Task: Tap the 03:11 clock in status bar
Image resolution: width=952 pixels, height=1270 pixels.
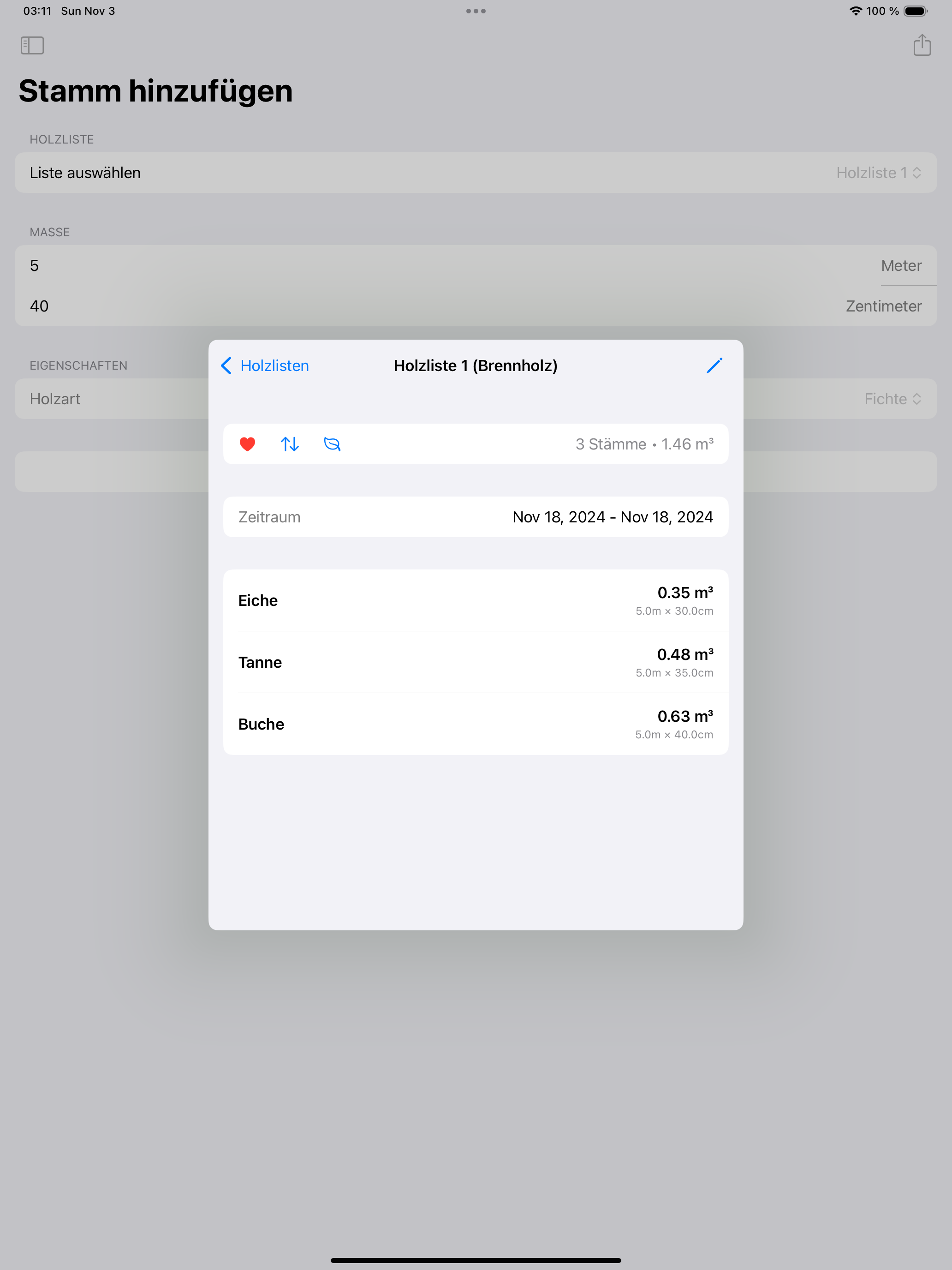Action: point(37,11)
